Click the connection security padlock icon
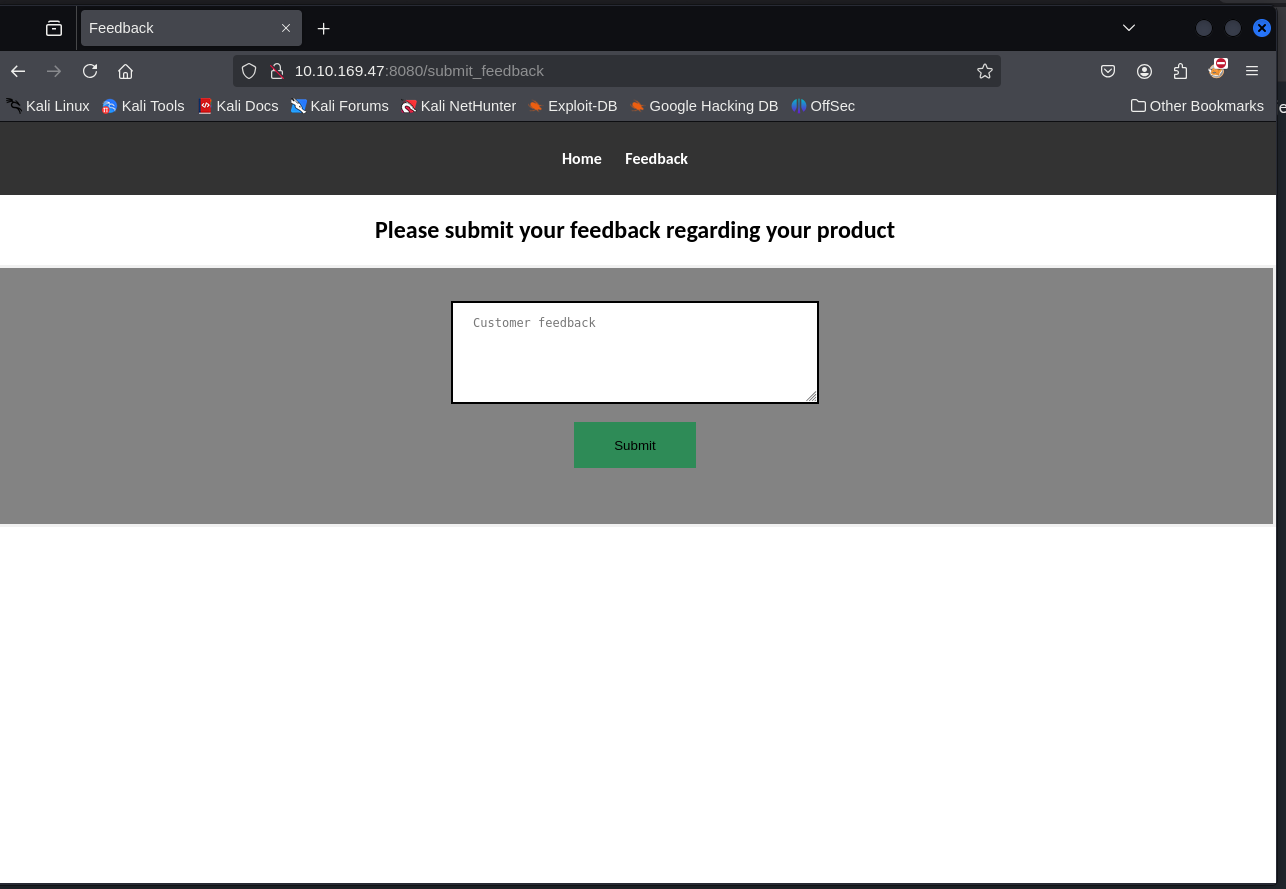The image size is (1286, 889). [277, 71]
